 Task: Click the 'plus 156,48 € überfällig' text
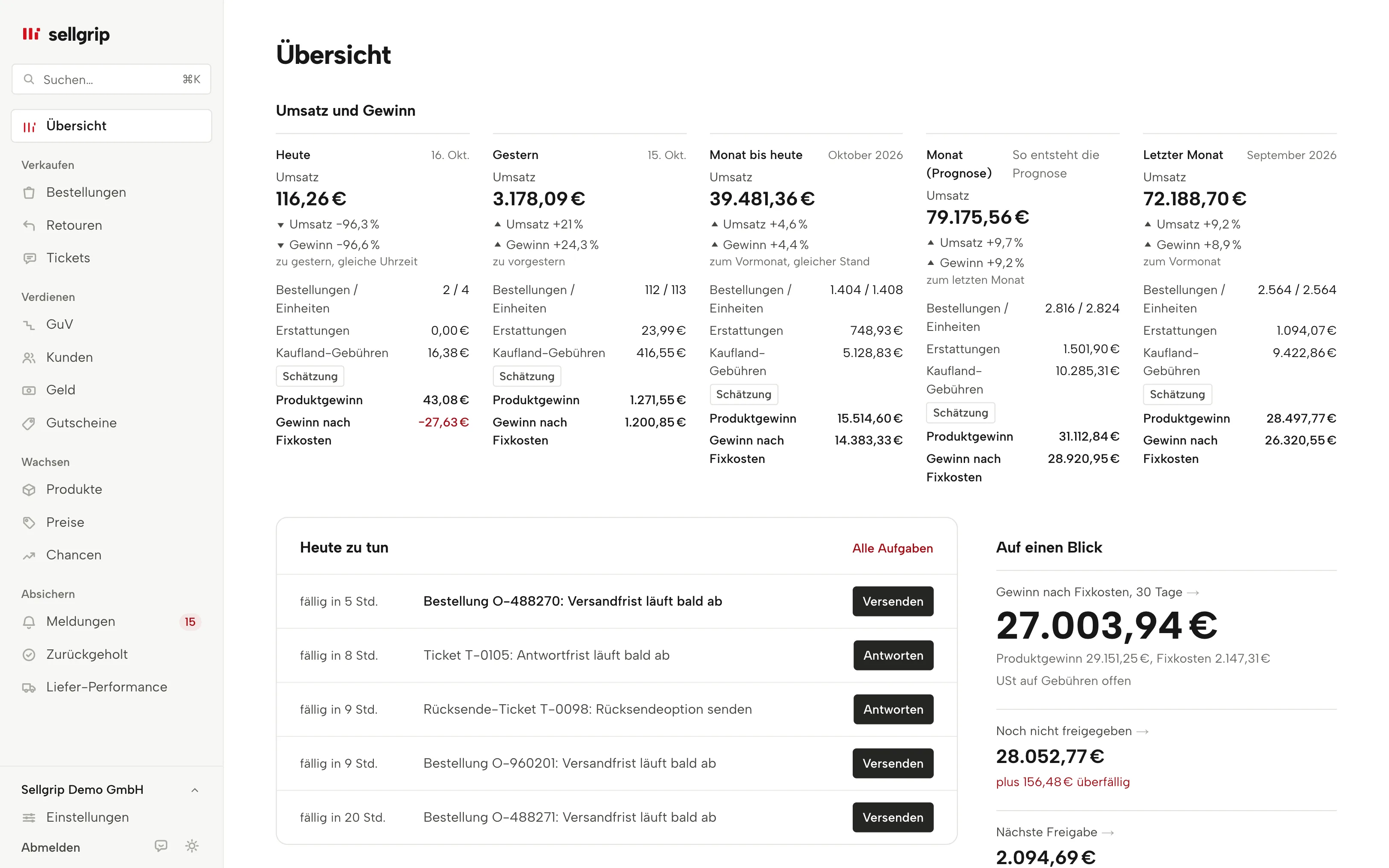click(x=1063, y=782)
